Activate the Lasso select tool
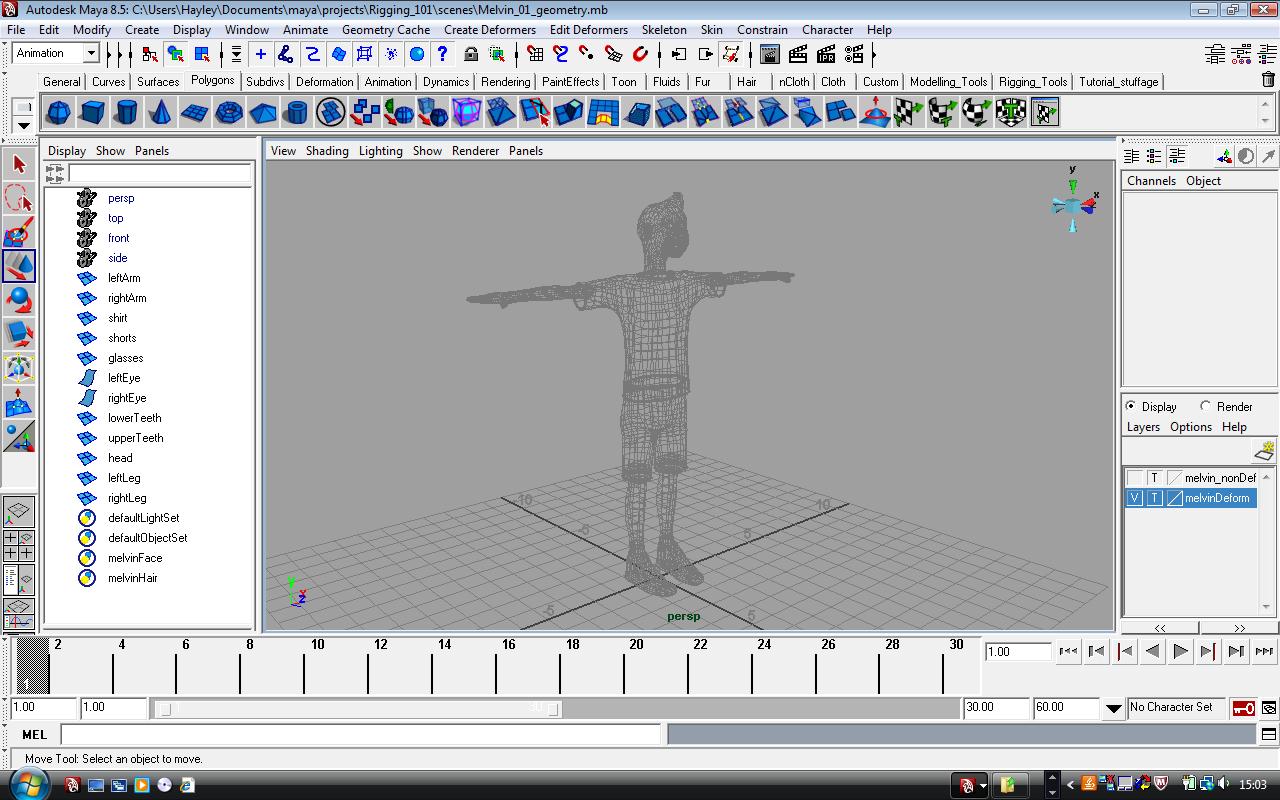 click(x=19, y=198)
